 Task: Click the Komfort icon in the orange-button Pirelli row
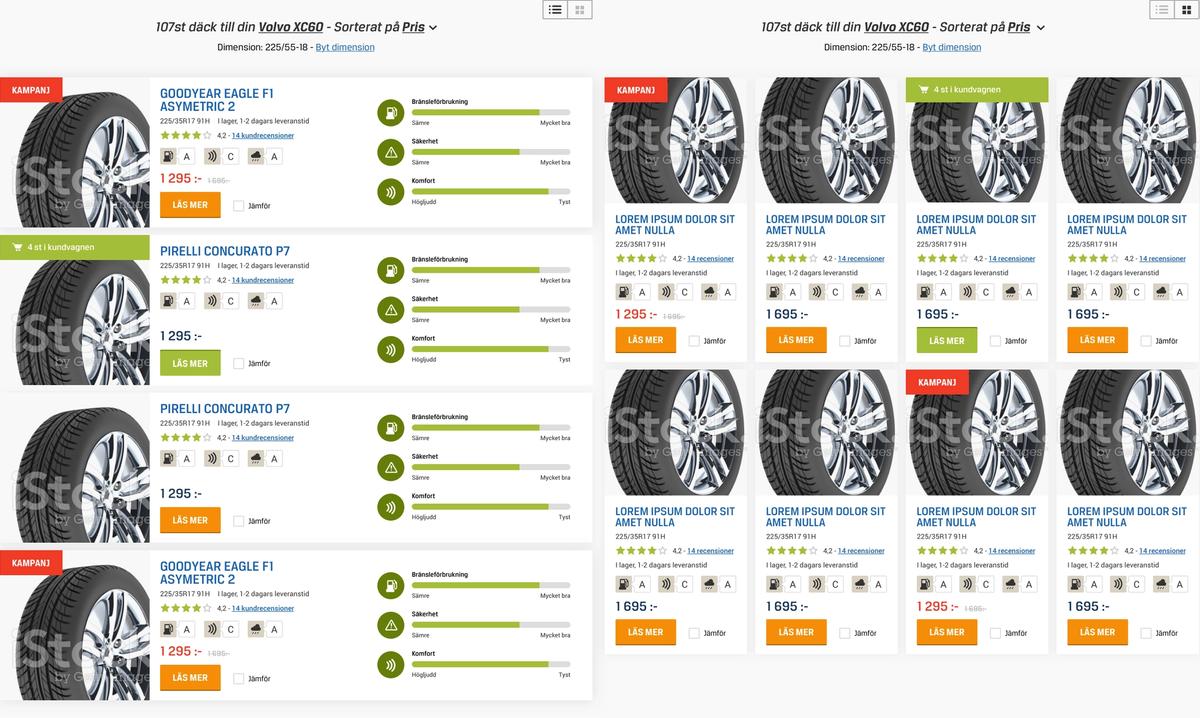[390, 507]
